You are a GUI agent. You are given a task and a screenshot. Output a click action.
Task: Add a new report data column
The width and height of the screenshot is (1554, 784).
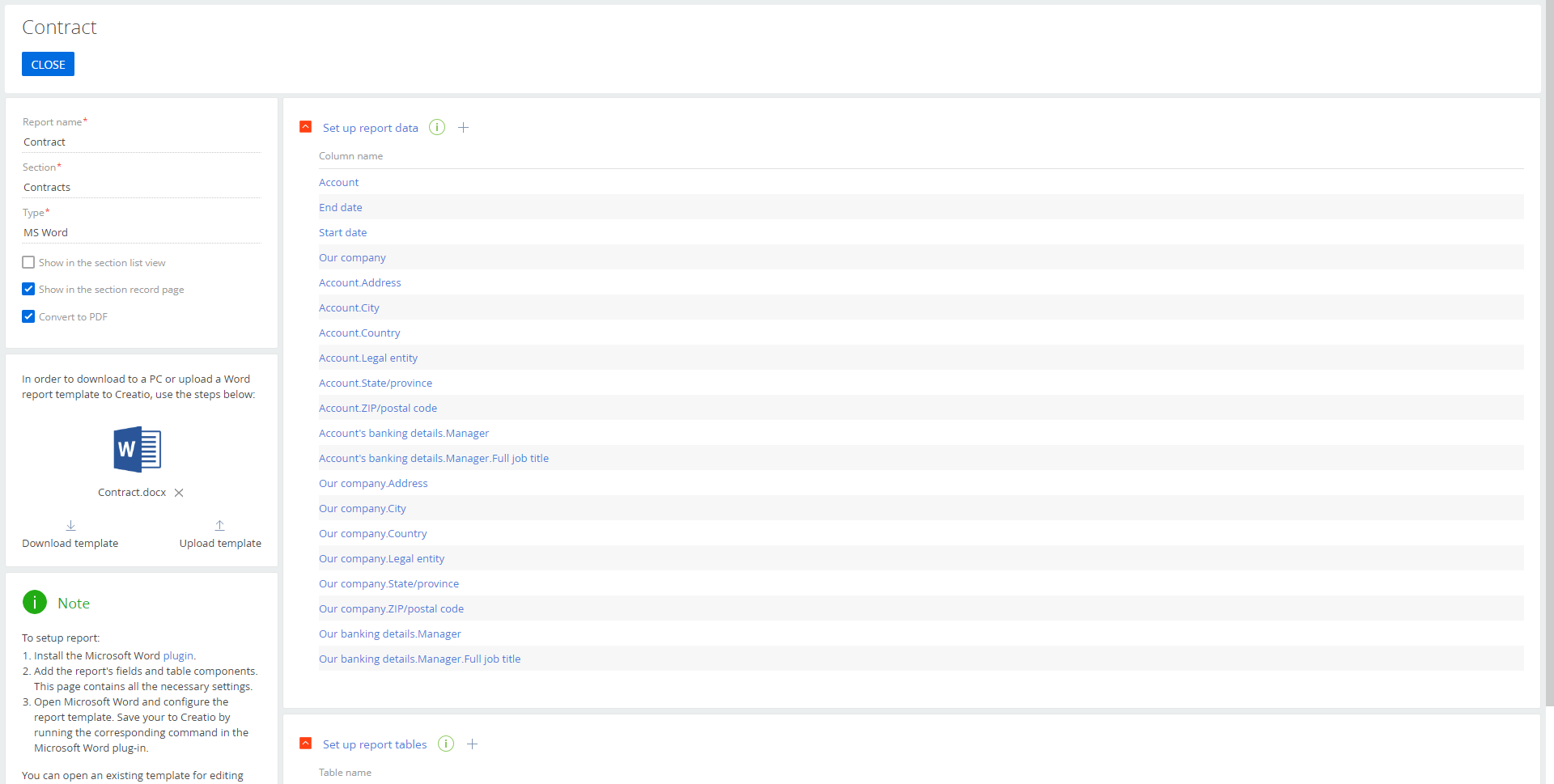click(464, 127)
